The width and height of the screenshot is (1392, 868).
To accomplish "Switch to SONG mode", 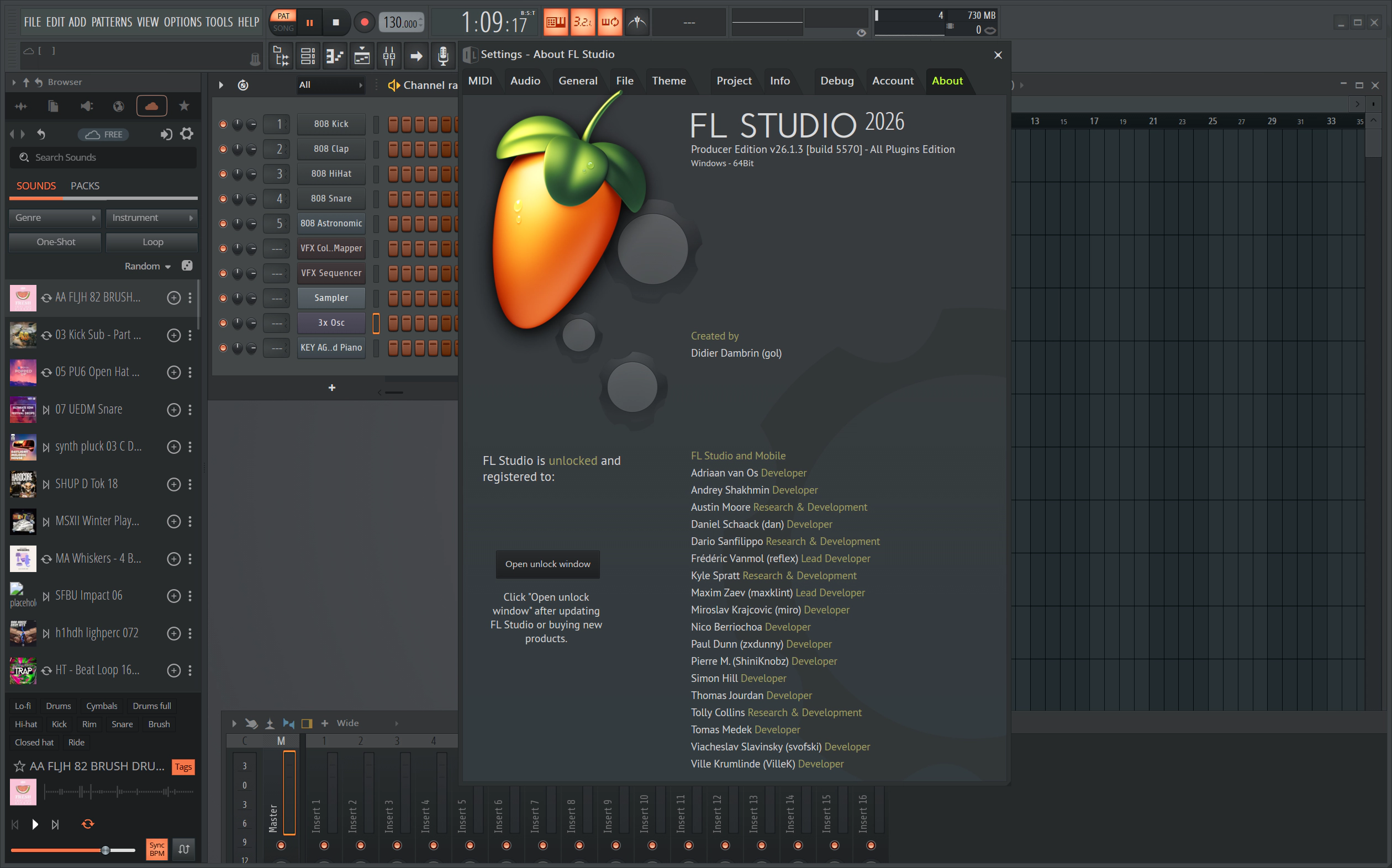I will pyautogui.click(x=283, y=28).
